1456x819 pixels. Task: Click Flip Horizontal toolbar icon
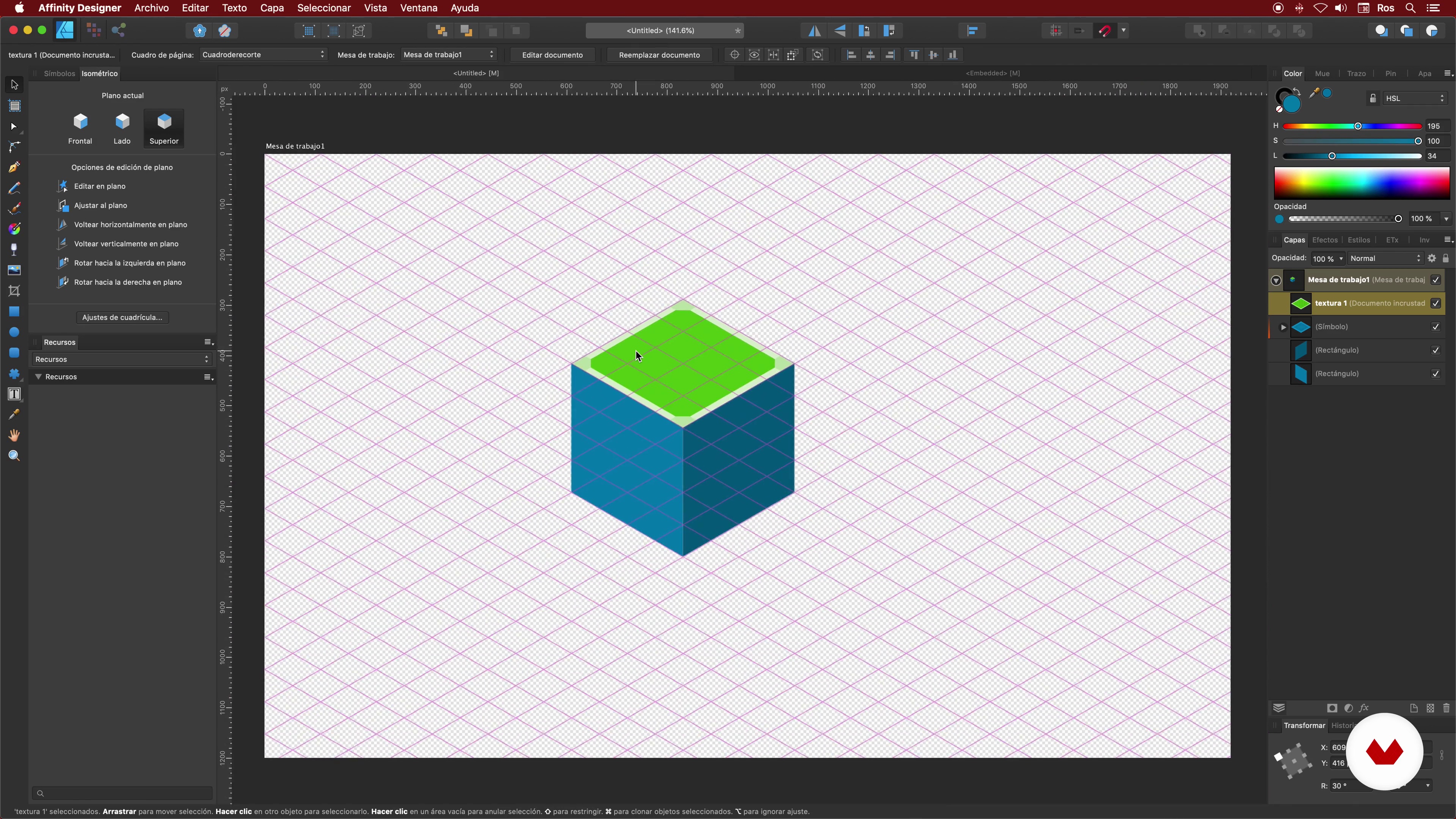814,30
